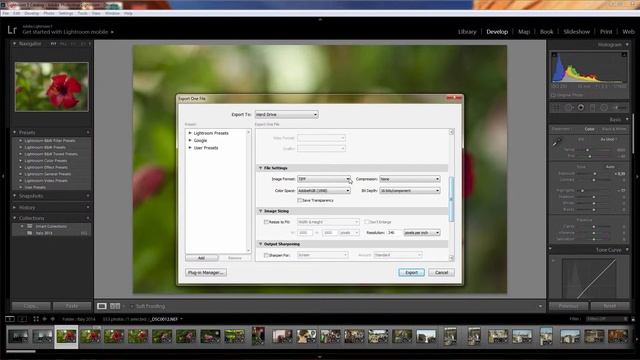Open the Bit Depth dropdown

410,191
